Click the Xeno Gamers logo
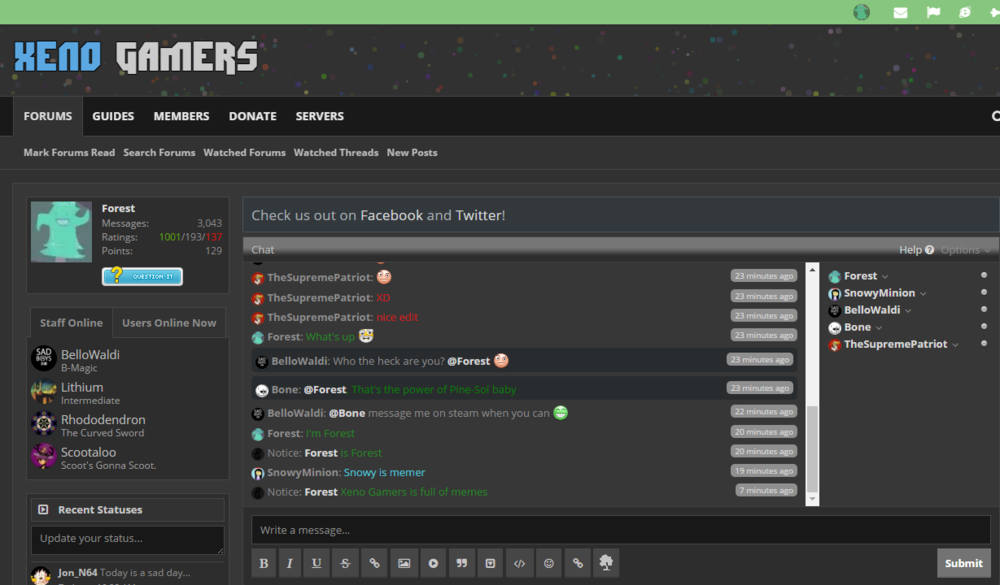This screenshot has height=585, width=1000. (x=136, y=57)
